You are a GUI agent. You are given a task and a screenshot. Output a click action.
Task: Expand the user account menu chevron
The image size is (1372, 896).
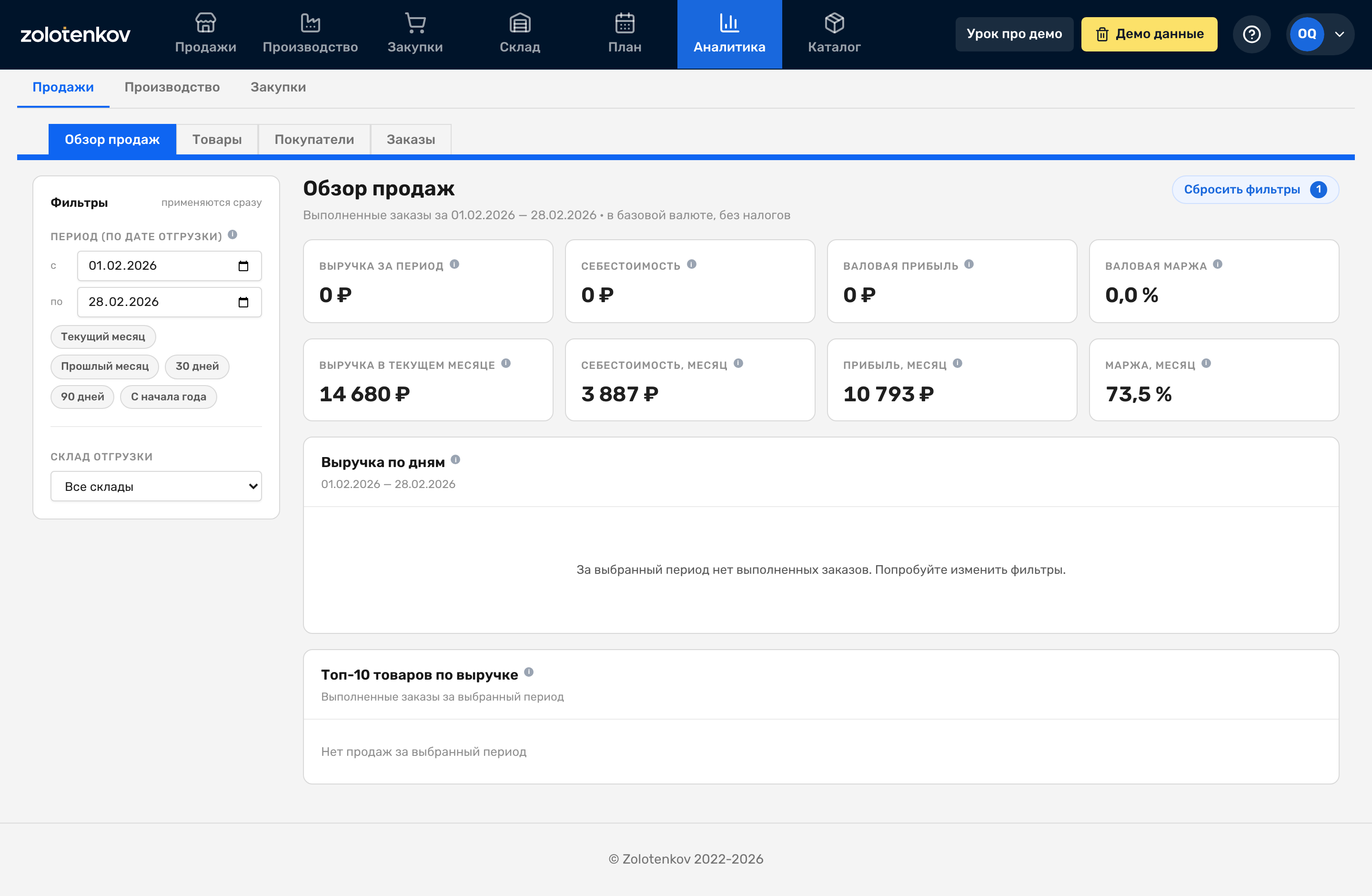pyautogui.click(x=1340, y=34)
